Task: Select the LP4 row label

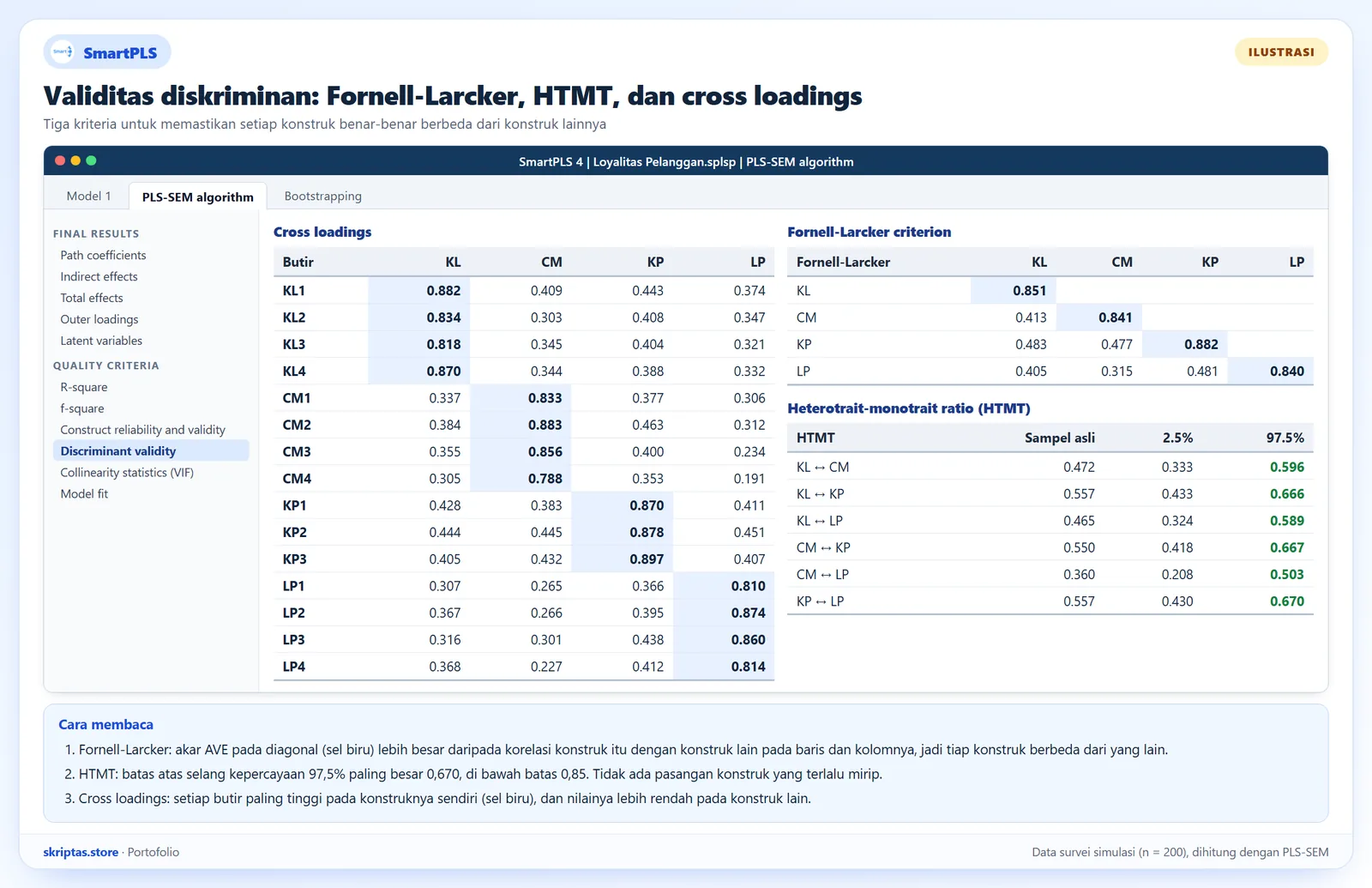Action: click(x=294, y=667)
